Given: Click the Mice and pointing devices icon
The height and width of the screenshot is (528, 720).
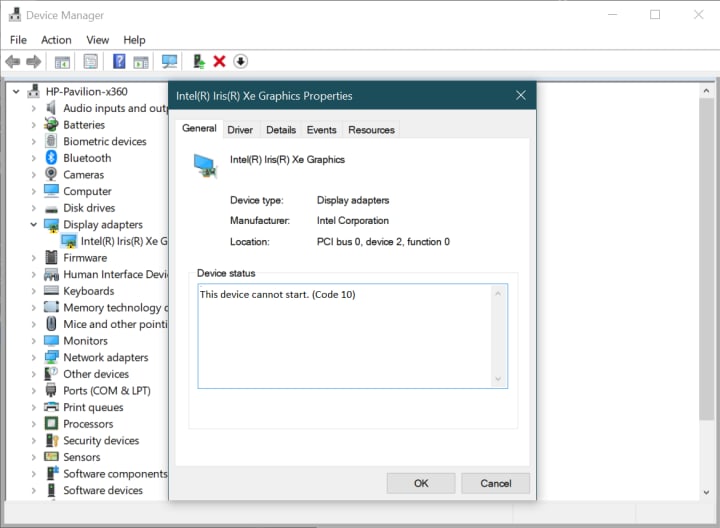Looking at the screenshot, I should point(51,324).
